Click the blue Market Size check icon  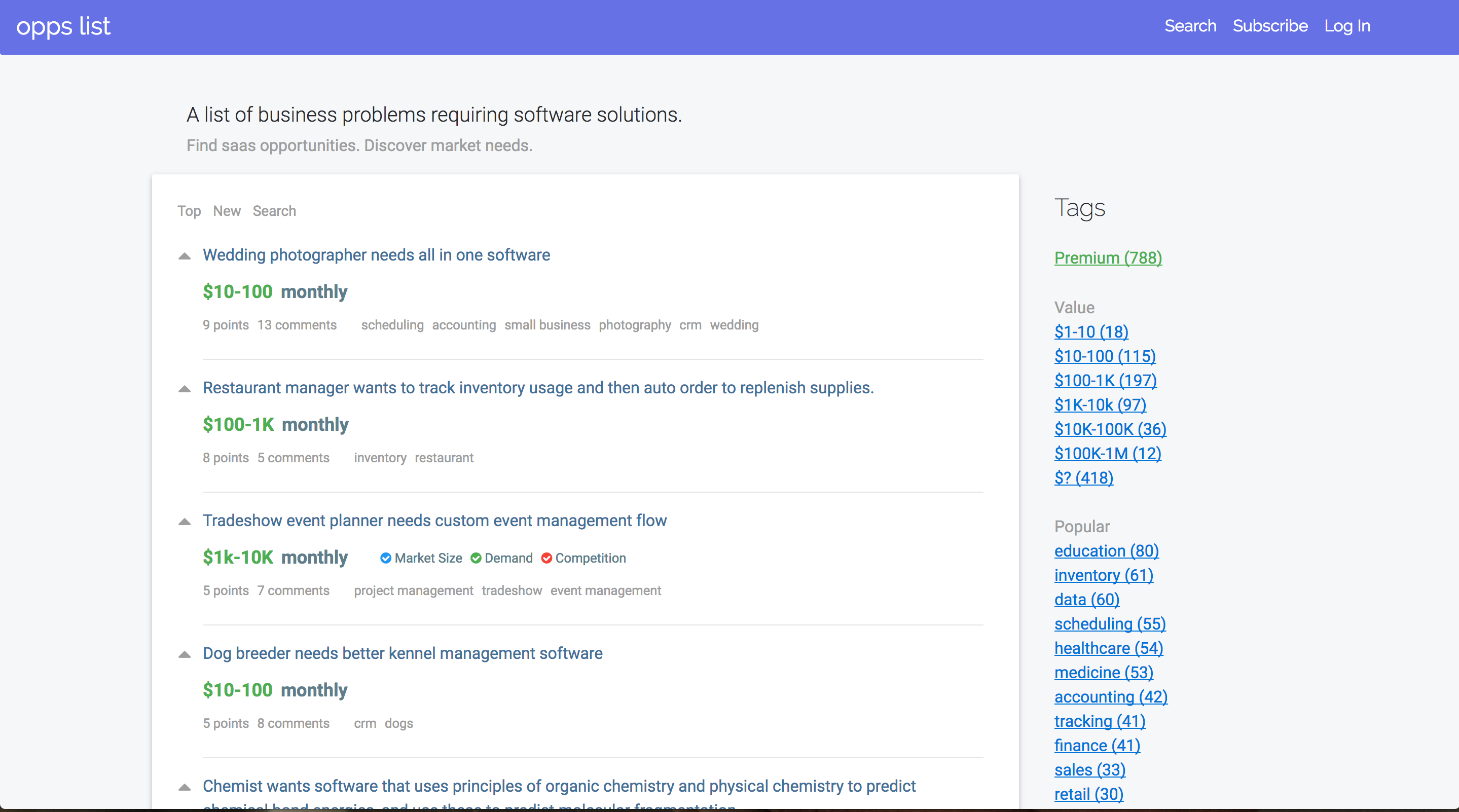point(386,559)
